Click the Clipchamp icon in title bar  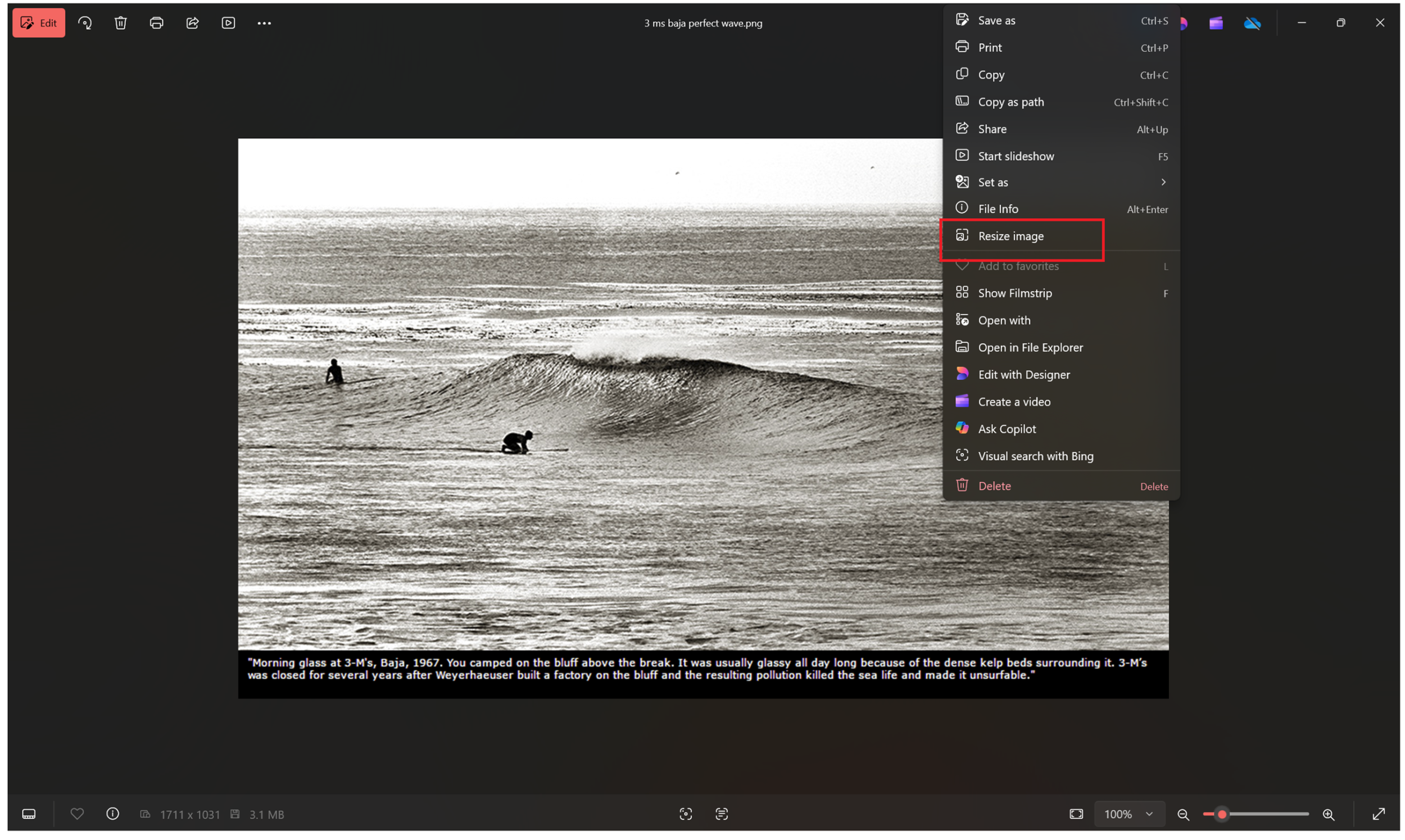pyautogui.click(x=1216, y=23)
